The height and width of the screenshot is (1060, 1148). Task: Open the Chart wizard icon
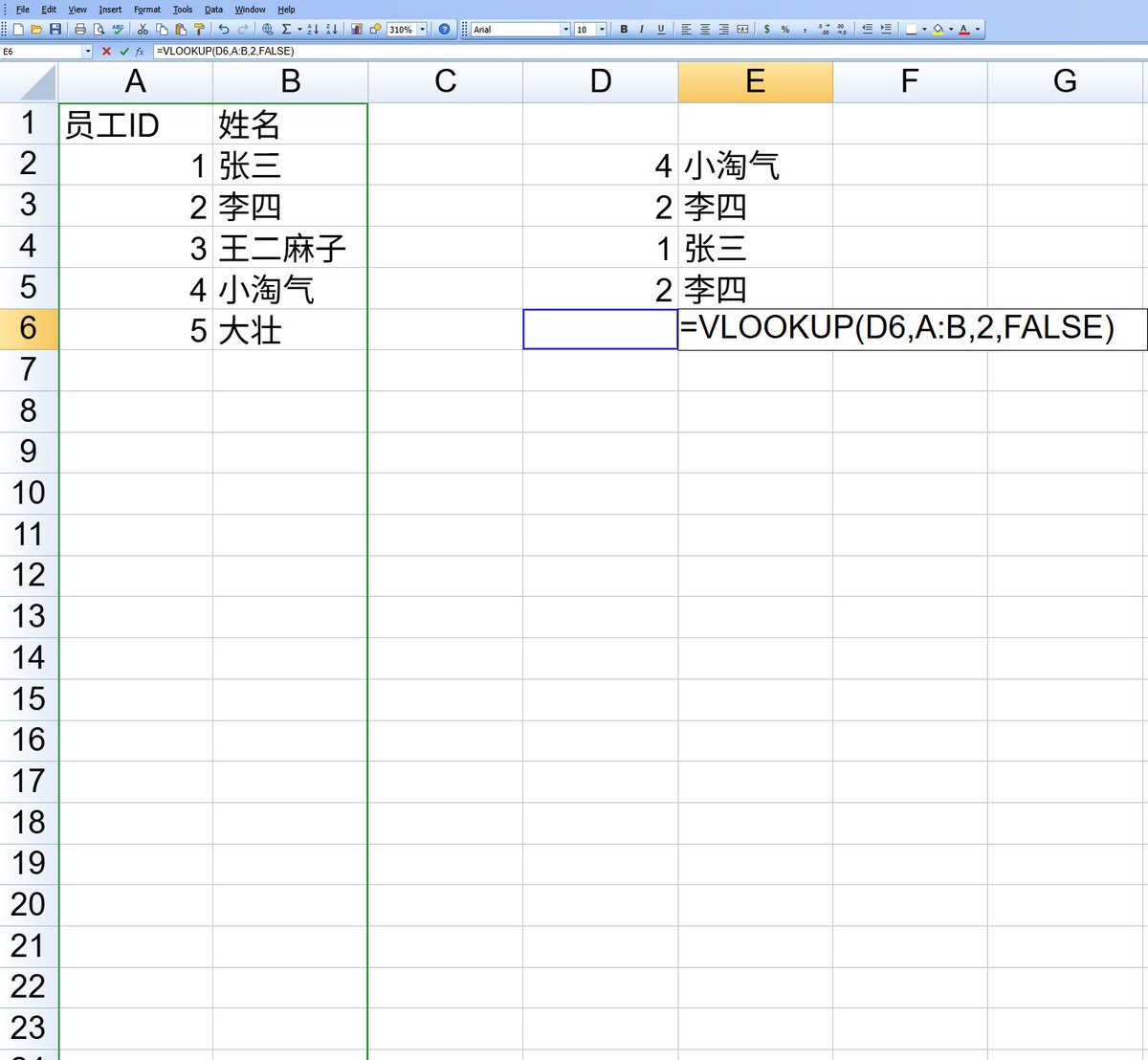pos(356,30)
